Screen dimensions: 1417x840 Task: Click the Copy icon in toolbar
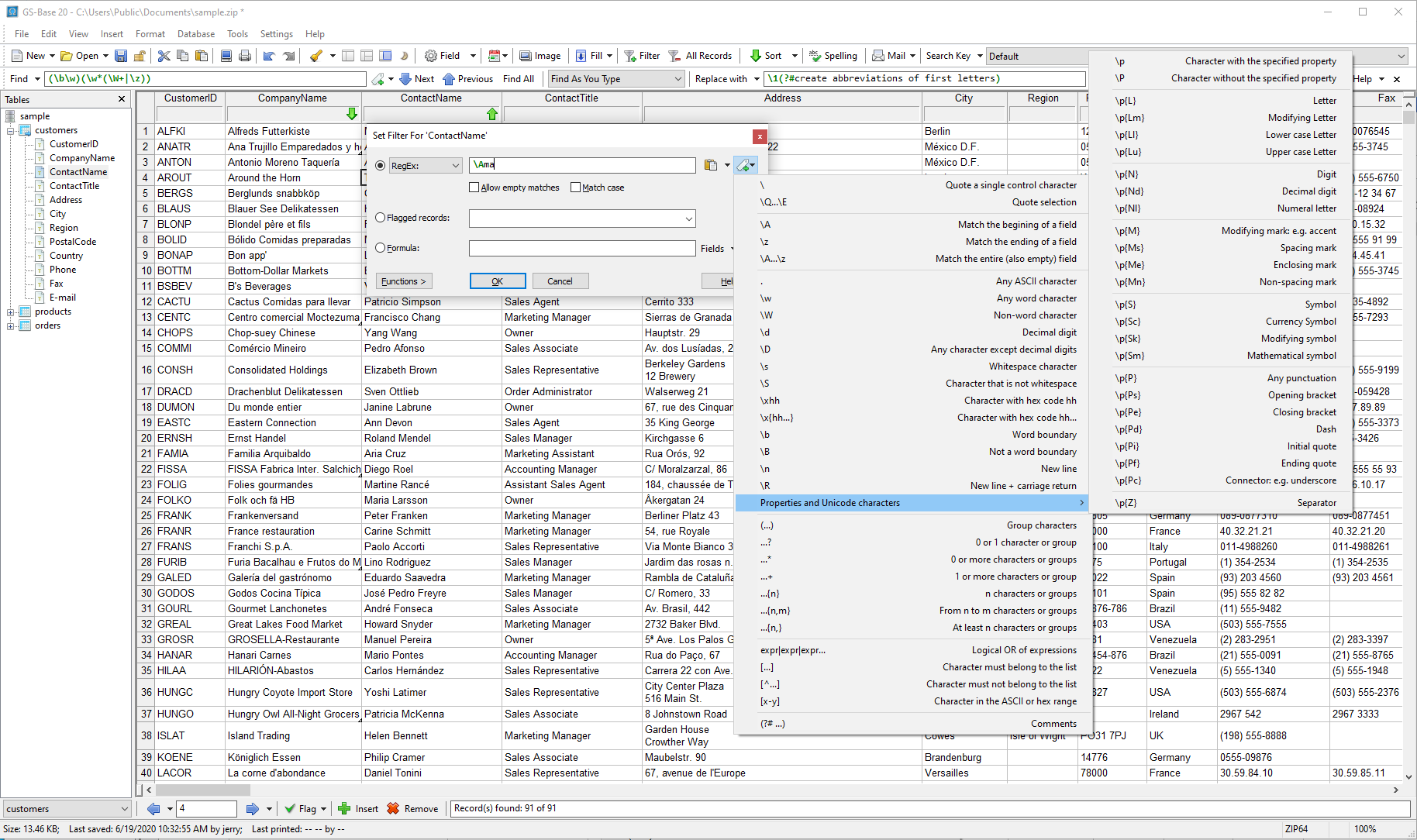(x=183, y=56)
